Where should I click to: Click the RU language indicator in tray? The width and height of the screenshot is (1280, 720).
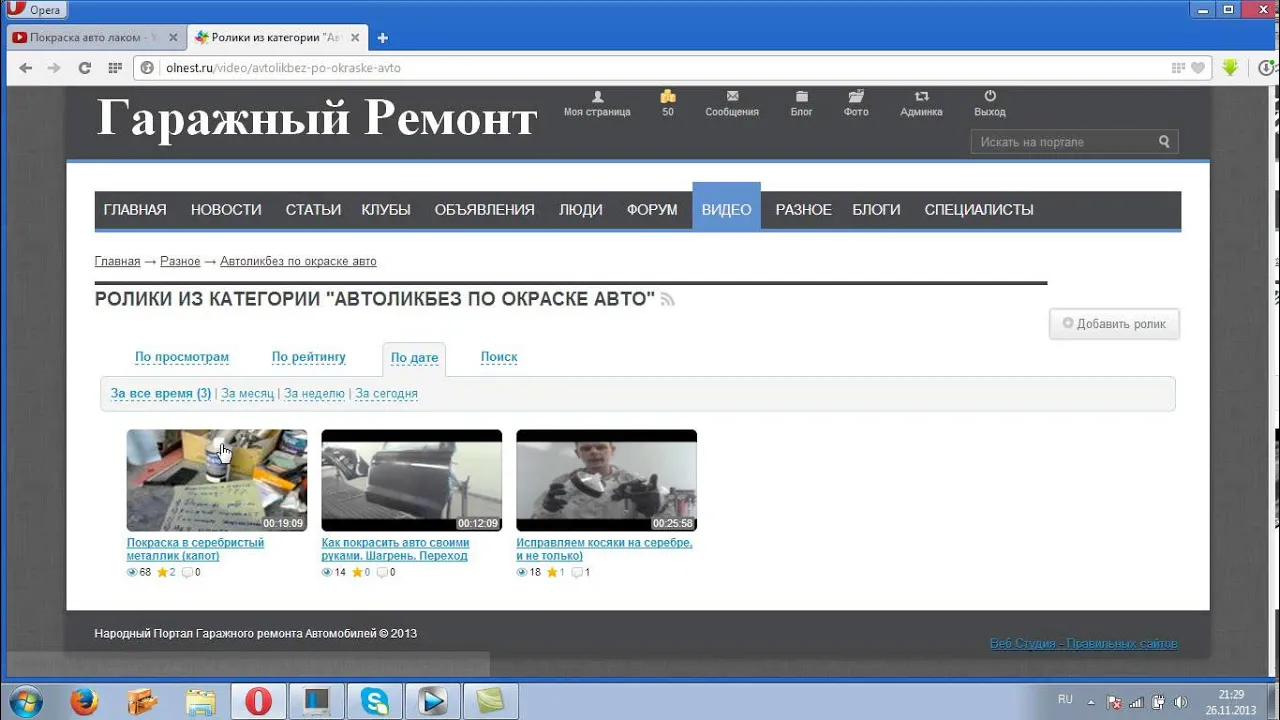point(1065,700)
